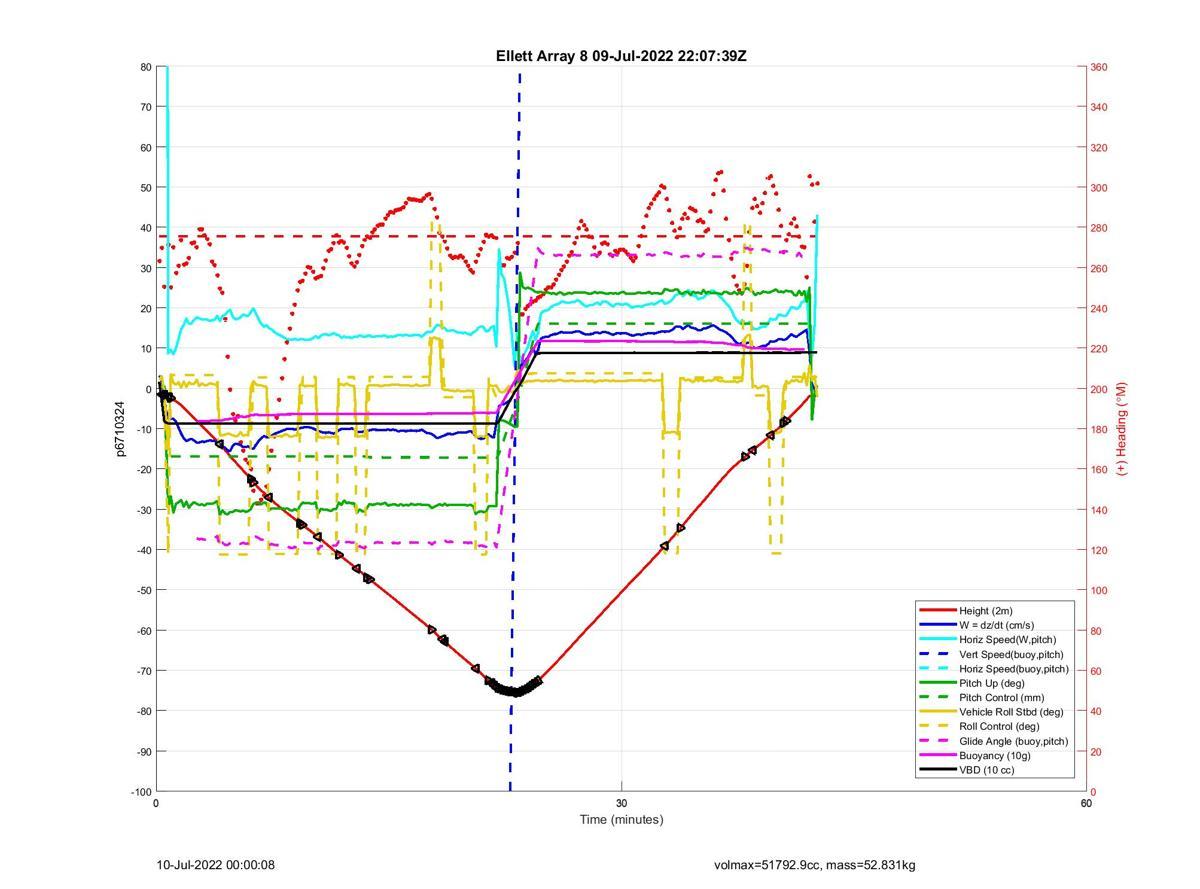Click the volmax=51792.9cc, mass=52.831kg annotation
This screenshot has height=889, width=1200.
[815, 865]
